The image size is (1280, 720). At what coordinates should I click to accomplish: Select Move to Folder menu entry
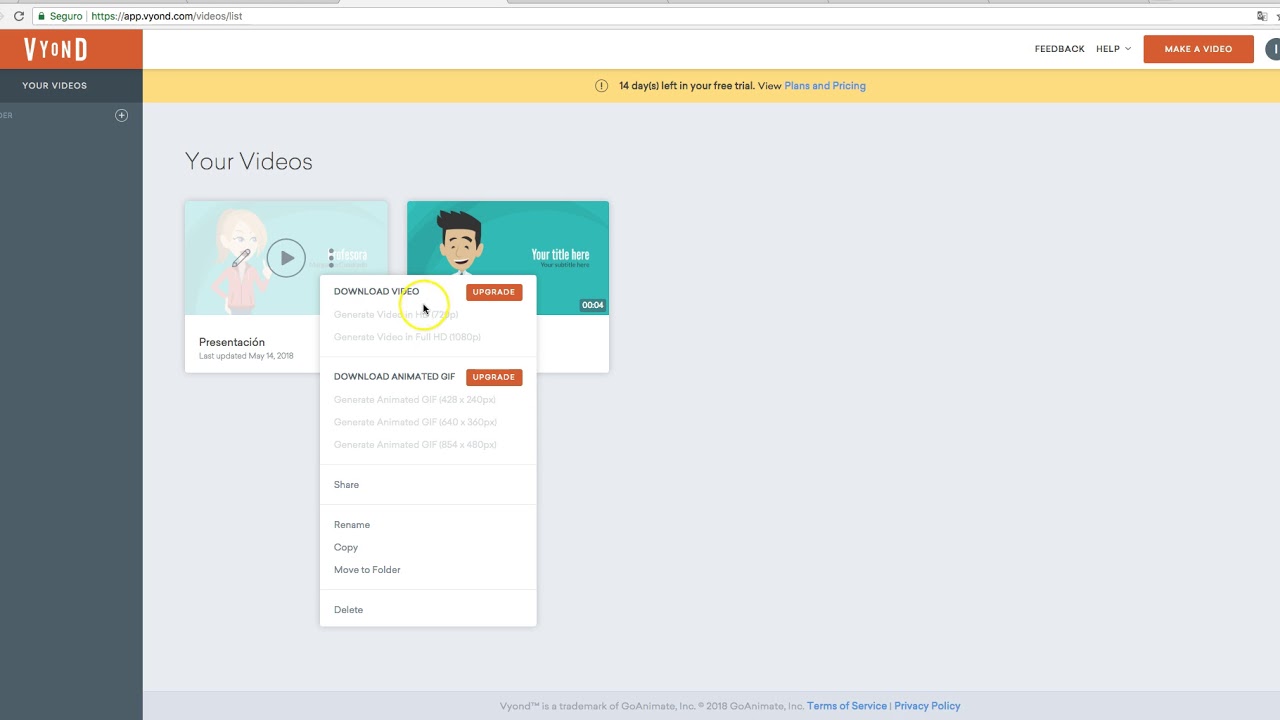pos(367,570)
